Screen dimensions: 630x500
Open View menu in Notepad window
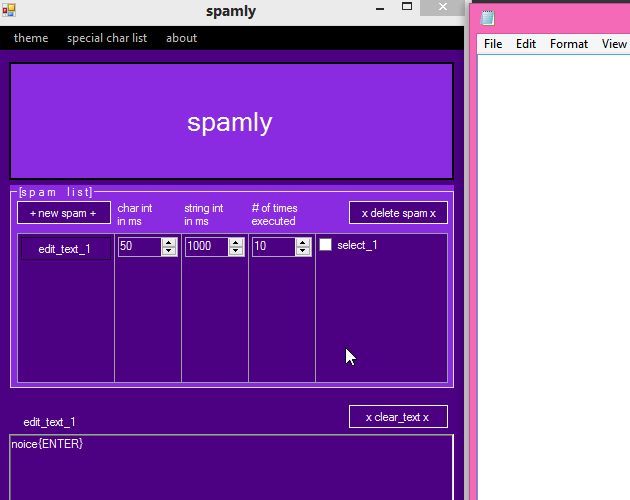(x=614, y=44)
